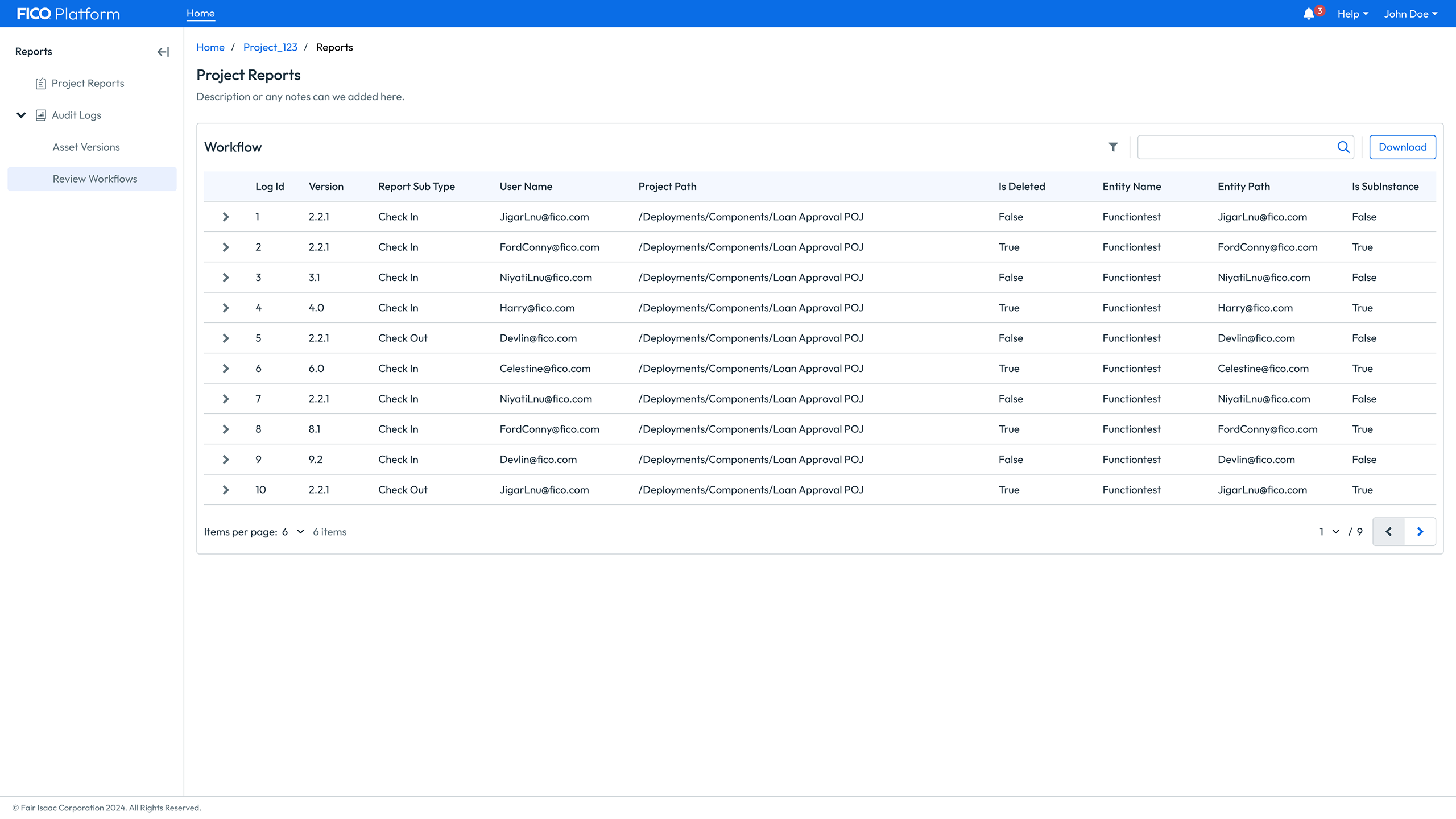Click the Entity Name column header
The width and height of the screenshot is (1456, 819).
point(1131,187)
